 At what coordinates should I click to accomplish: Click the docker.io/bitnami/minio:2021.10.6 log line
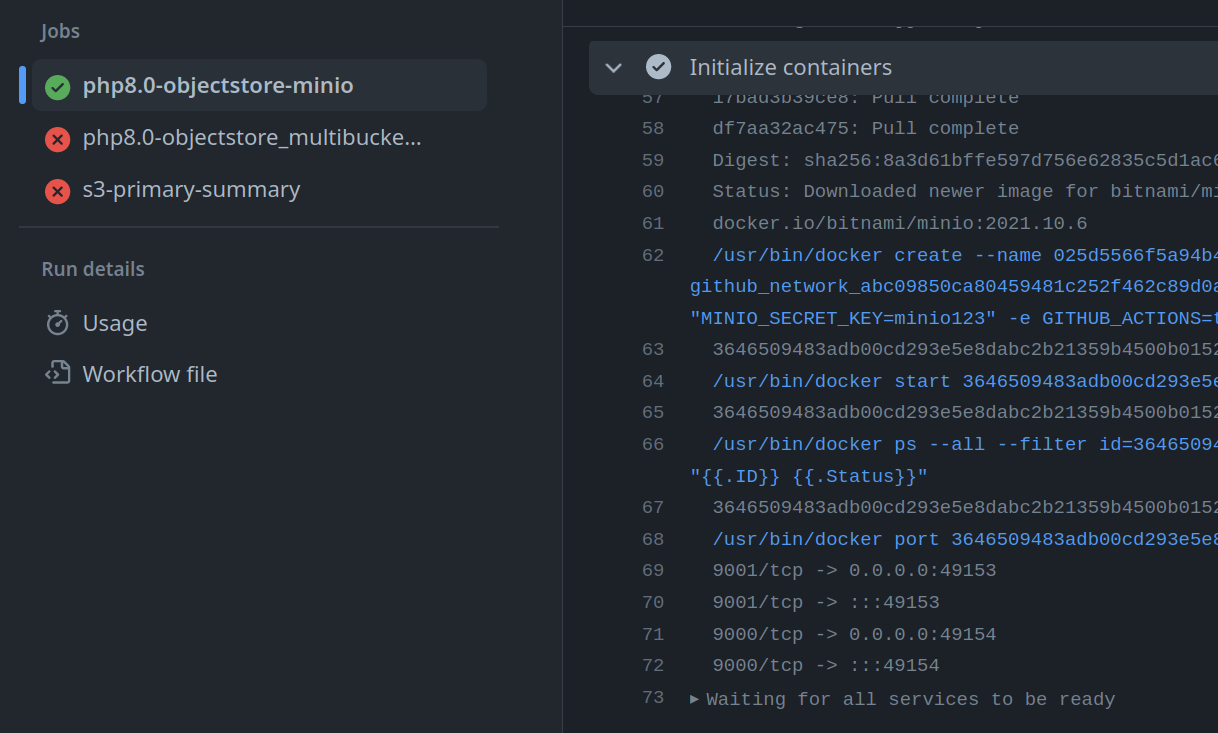pyautogui.click(x=899, y=223)
